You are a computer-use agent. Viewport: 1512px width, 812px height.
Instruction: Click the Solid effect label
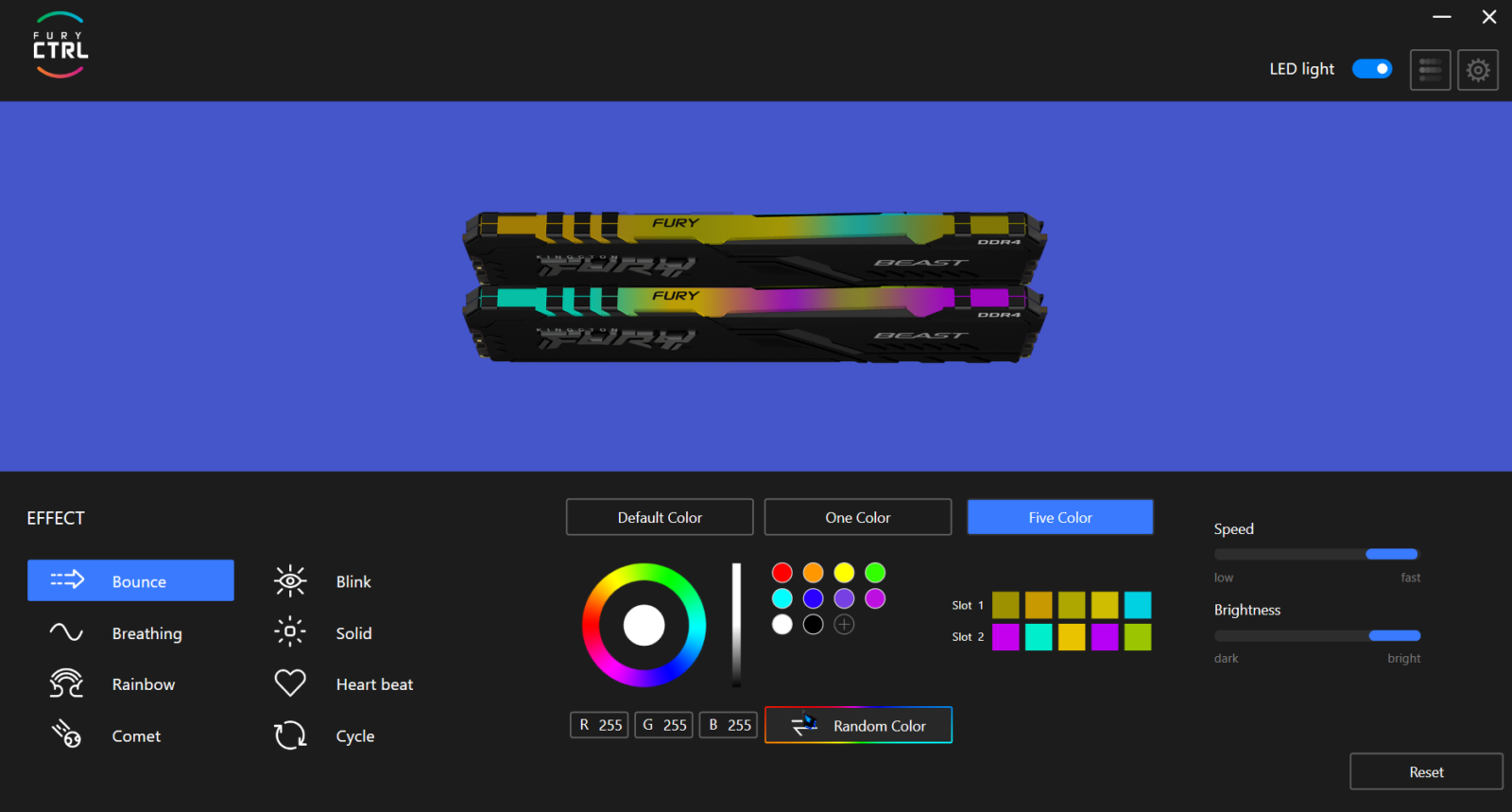pos(353,633)
